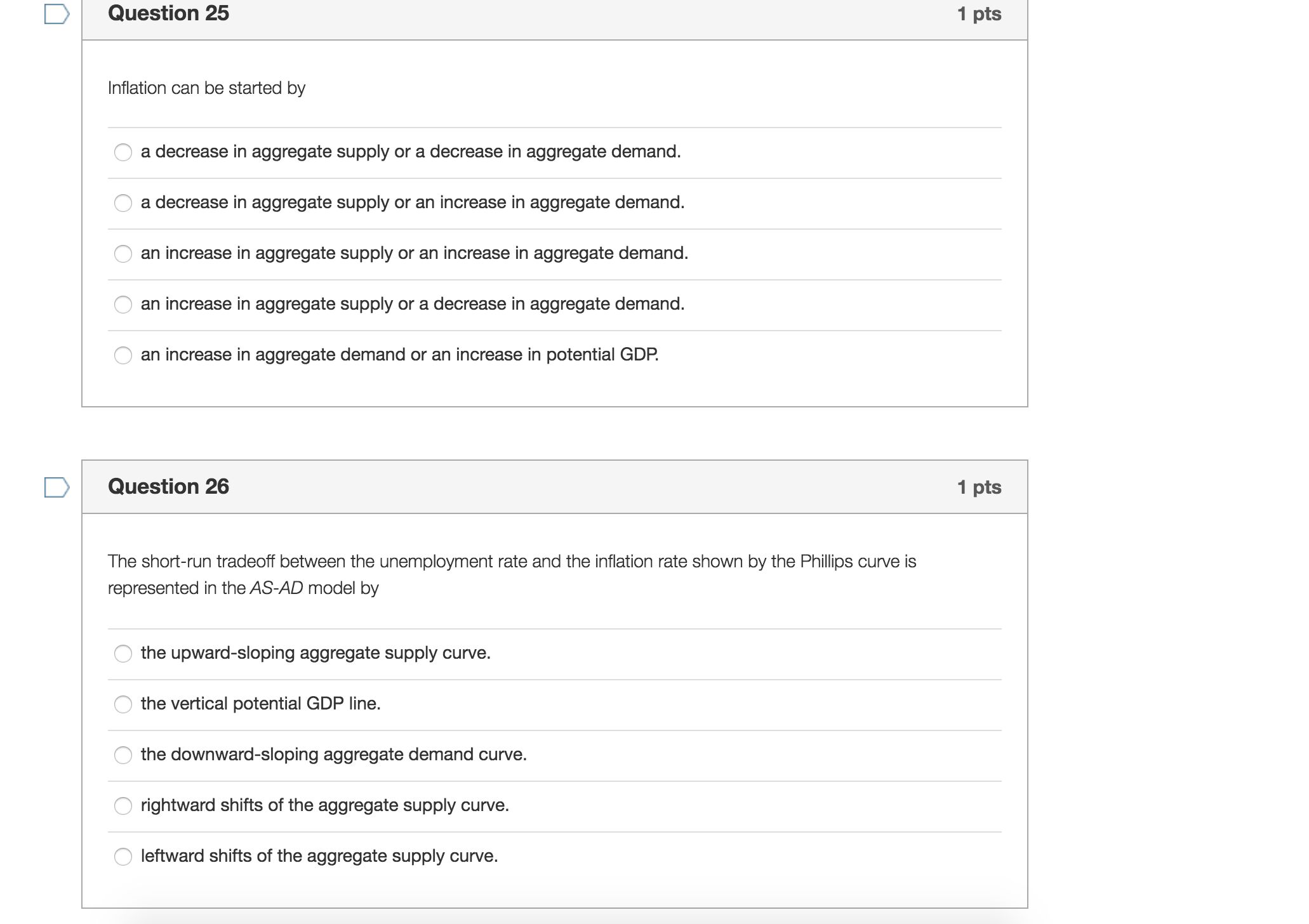This screenshot has width=1309, height=924.
Task: Click the '1 pts' label on Question 25
Action: tap(979, 14)
